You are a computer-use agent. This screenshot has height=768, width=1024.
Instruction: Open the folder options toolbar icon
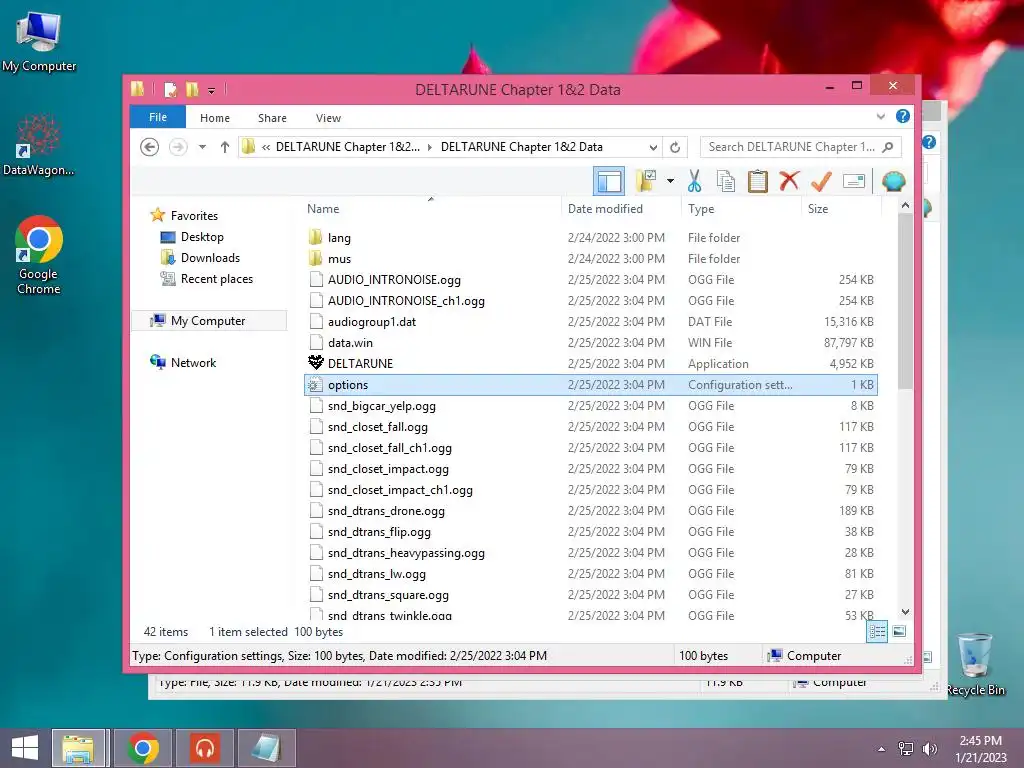(646, 182)
